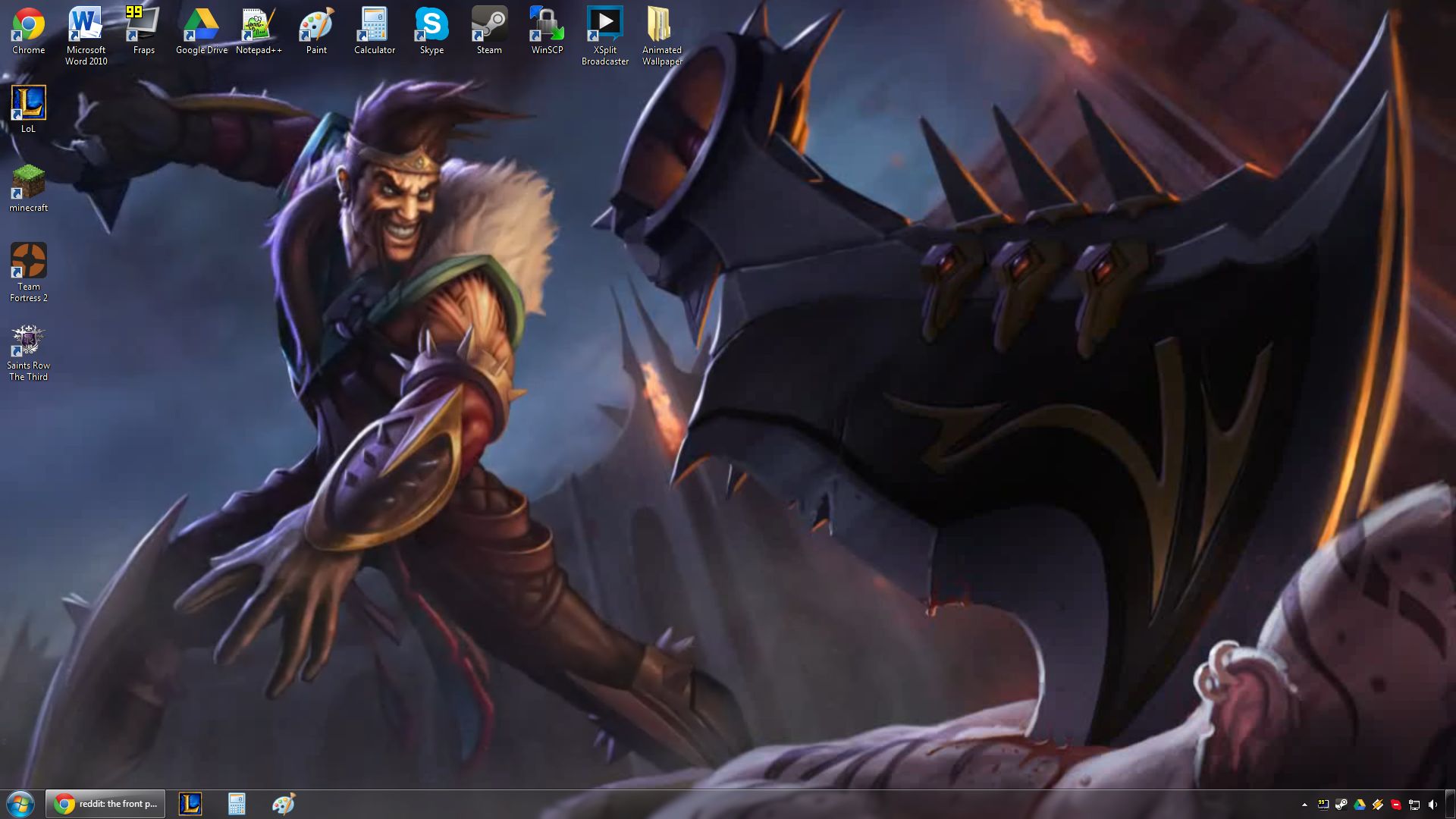Click the Winamp lightning tray icon

tap(1378, 805)
